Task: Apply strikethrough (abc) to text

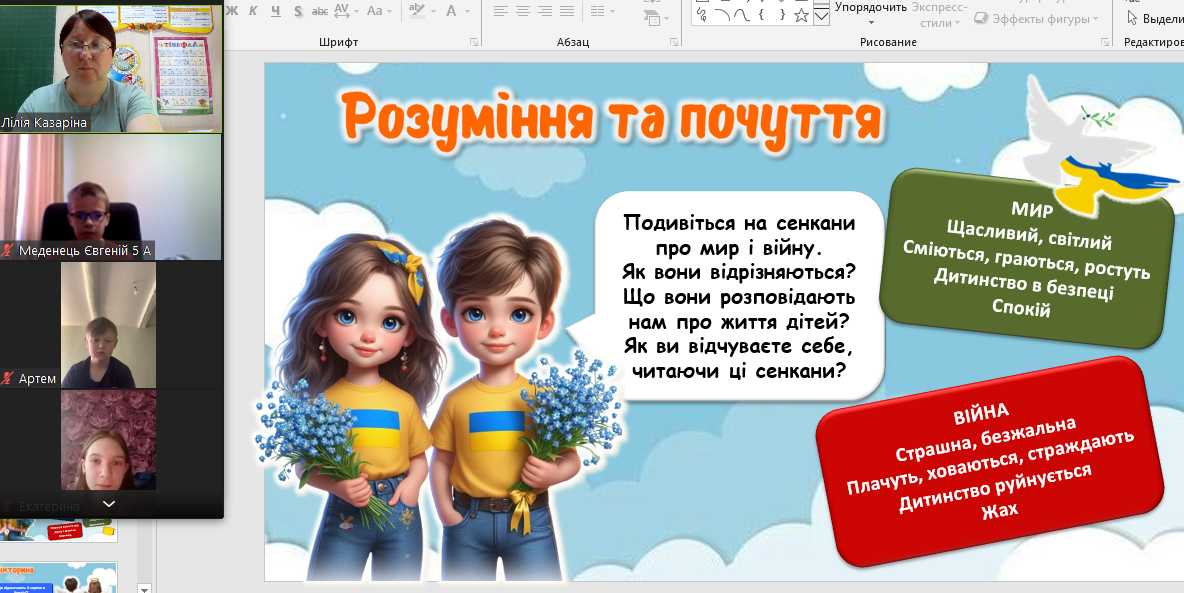Action: (320, 11)
